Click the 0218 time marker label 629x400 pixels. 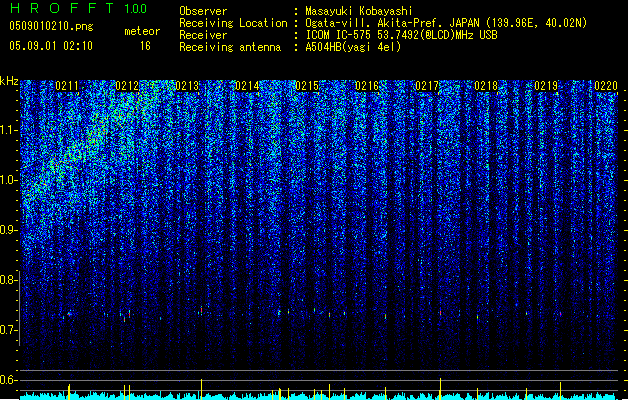click(x=486, y=86)
